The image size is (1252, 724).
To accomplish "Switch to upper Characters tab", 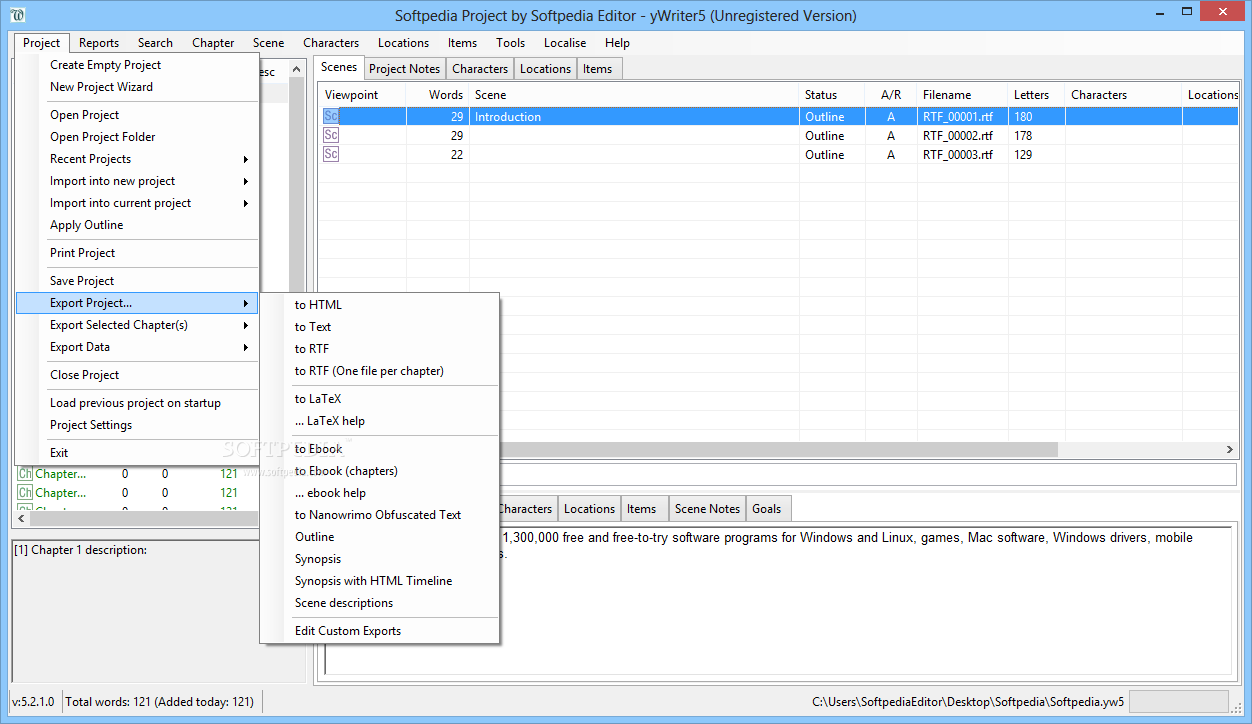I will 480,69.
